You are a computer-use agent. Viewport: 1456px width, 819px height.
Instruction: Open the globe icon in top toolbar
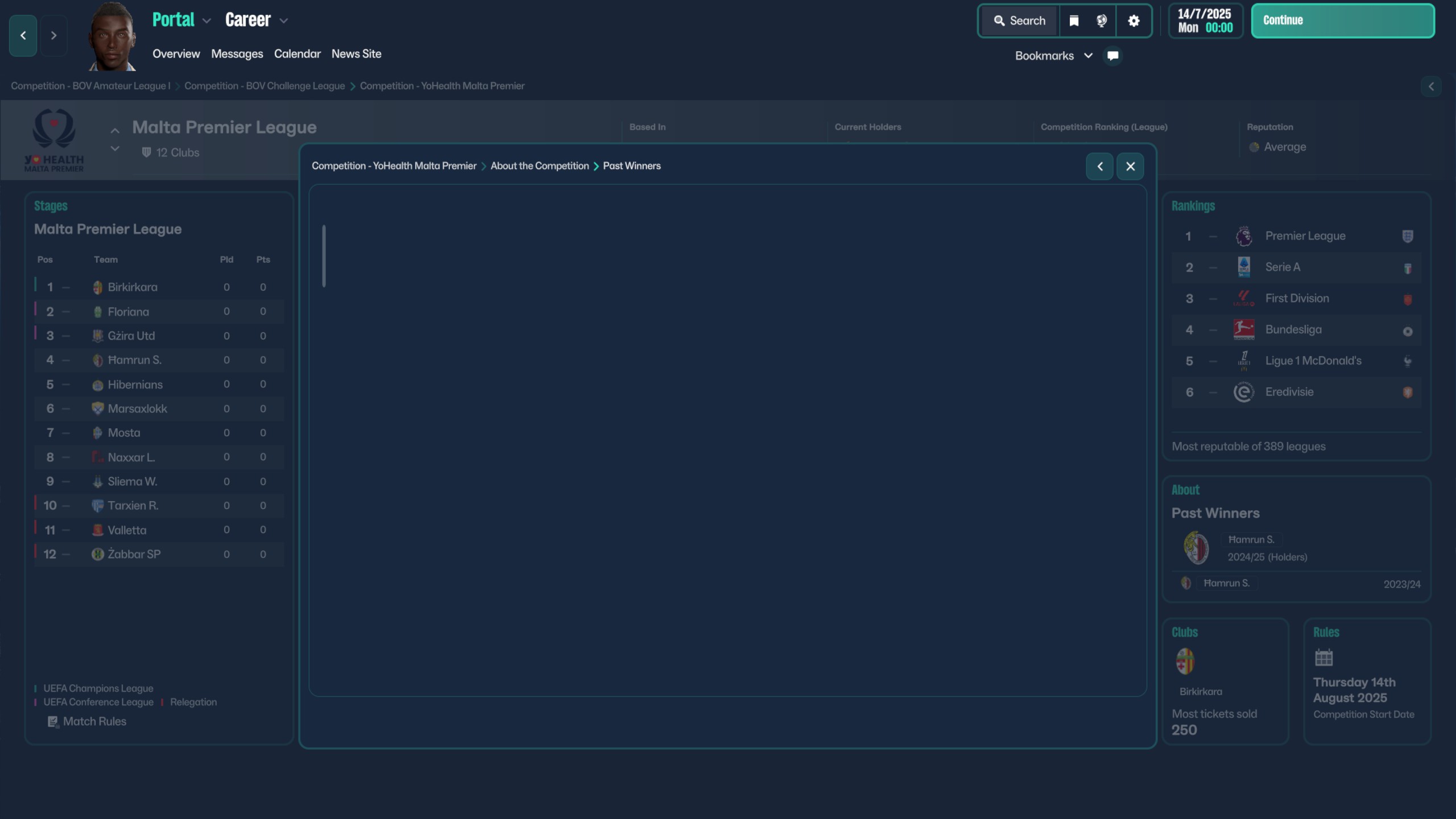click(1102, 21)
